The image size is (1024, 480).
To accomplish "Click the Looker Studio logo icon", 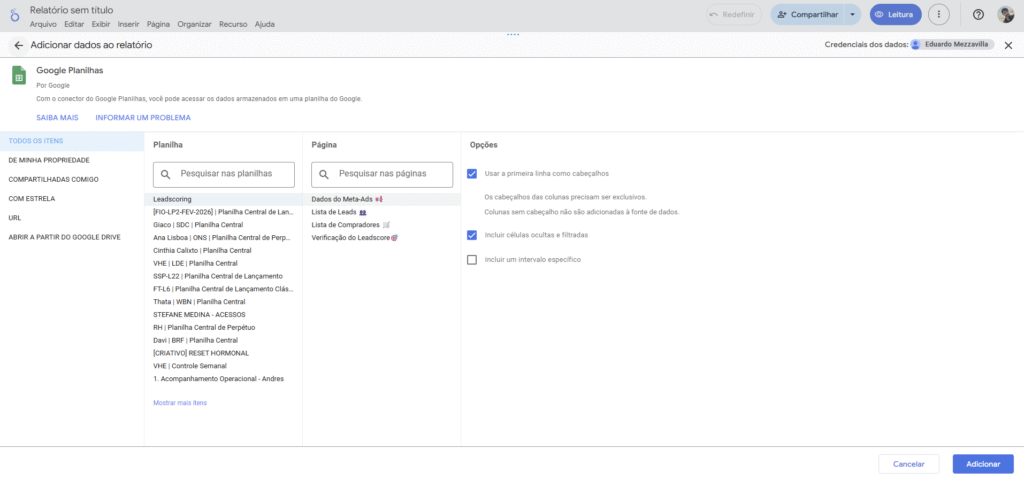I will click(12, 15).
